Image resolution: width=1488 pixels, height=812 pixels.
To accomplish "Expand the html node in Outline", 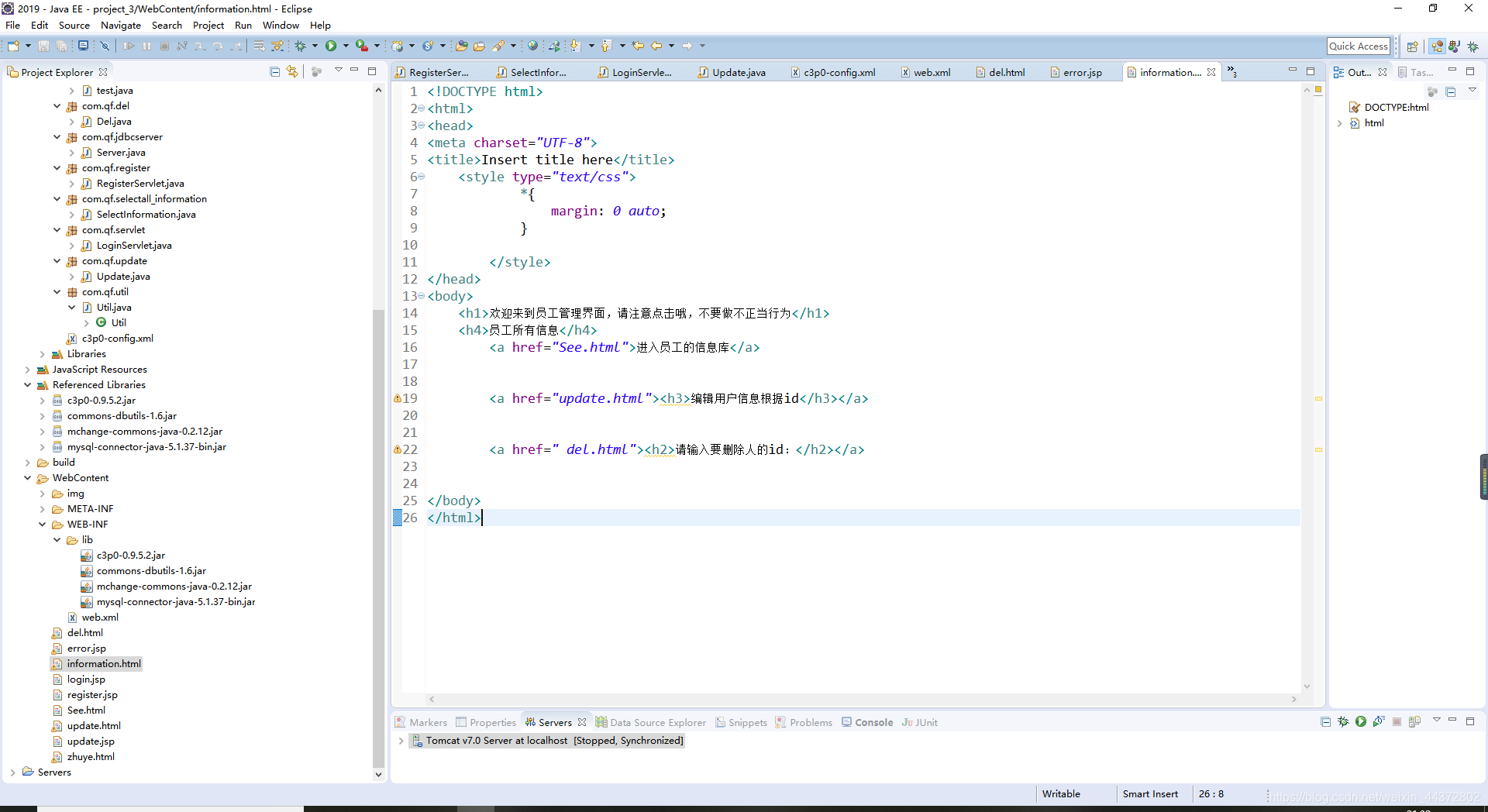I will 1339,123.
